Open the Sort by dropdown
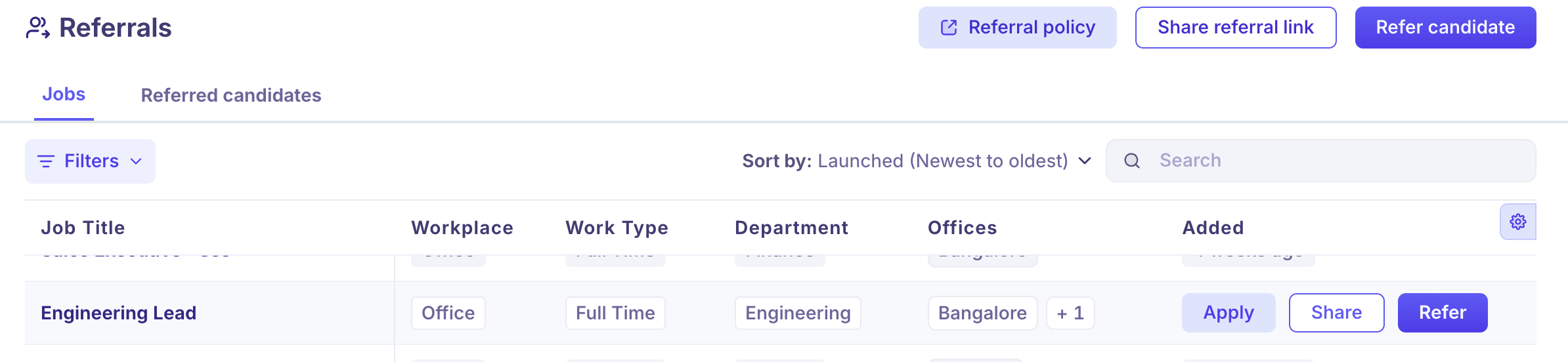1568x362 pixels. click(x=917, y=161)
